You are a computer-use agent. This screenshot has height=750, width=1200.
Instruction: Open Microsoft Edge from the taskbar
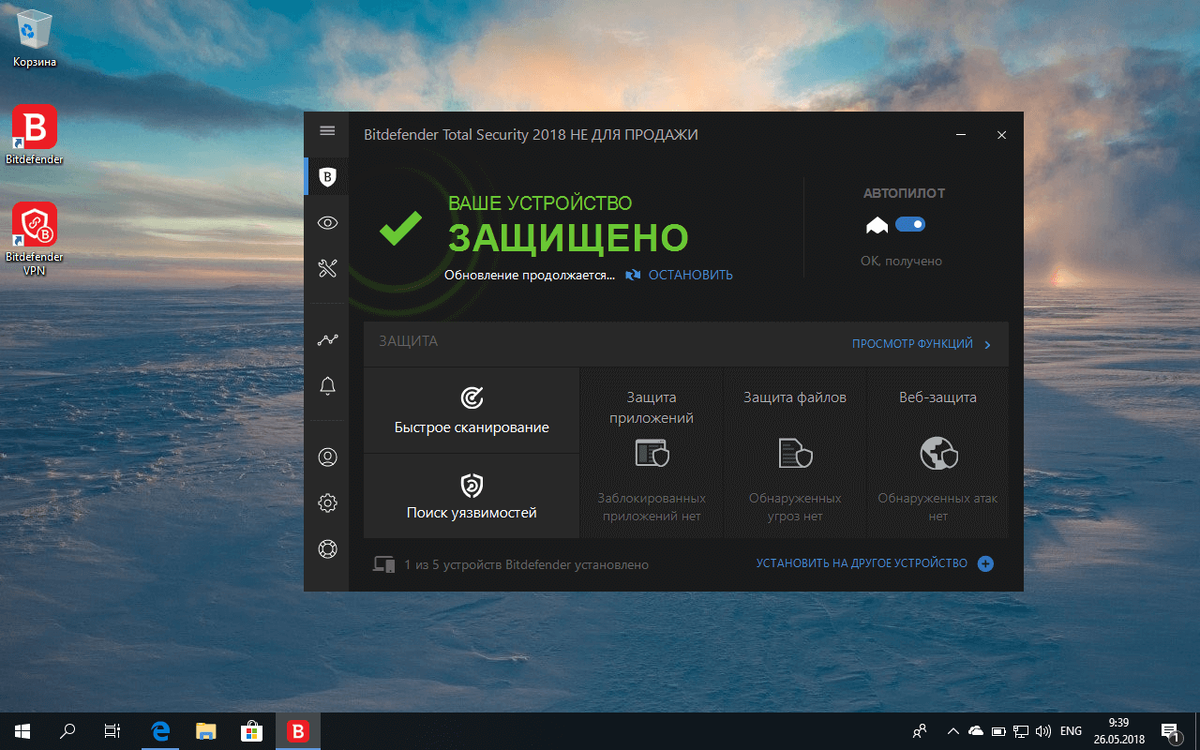click(160, 731)
